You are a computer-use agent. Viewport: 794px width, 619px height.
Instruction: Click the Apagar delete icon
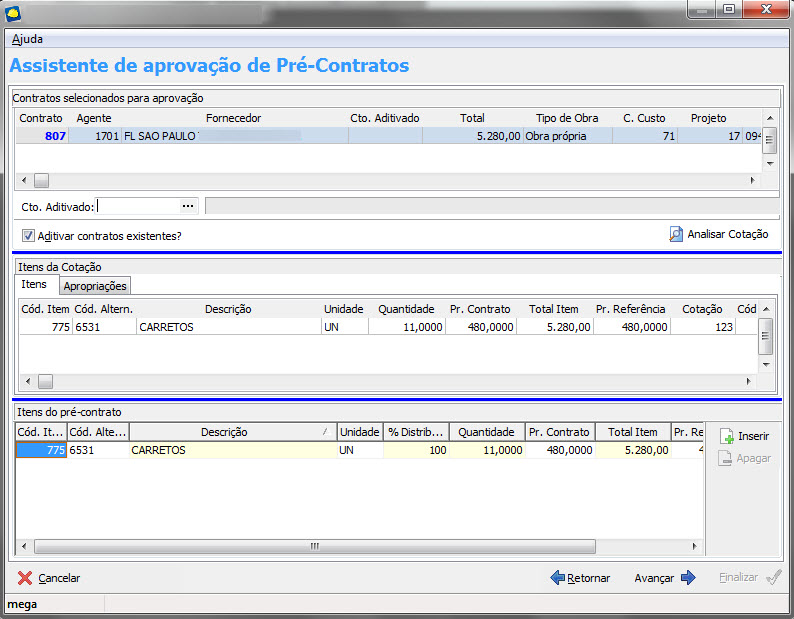pos(727,458)
